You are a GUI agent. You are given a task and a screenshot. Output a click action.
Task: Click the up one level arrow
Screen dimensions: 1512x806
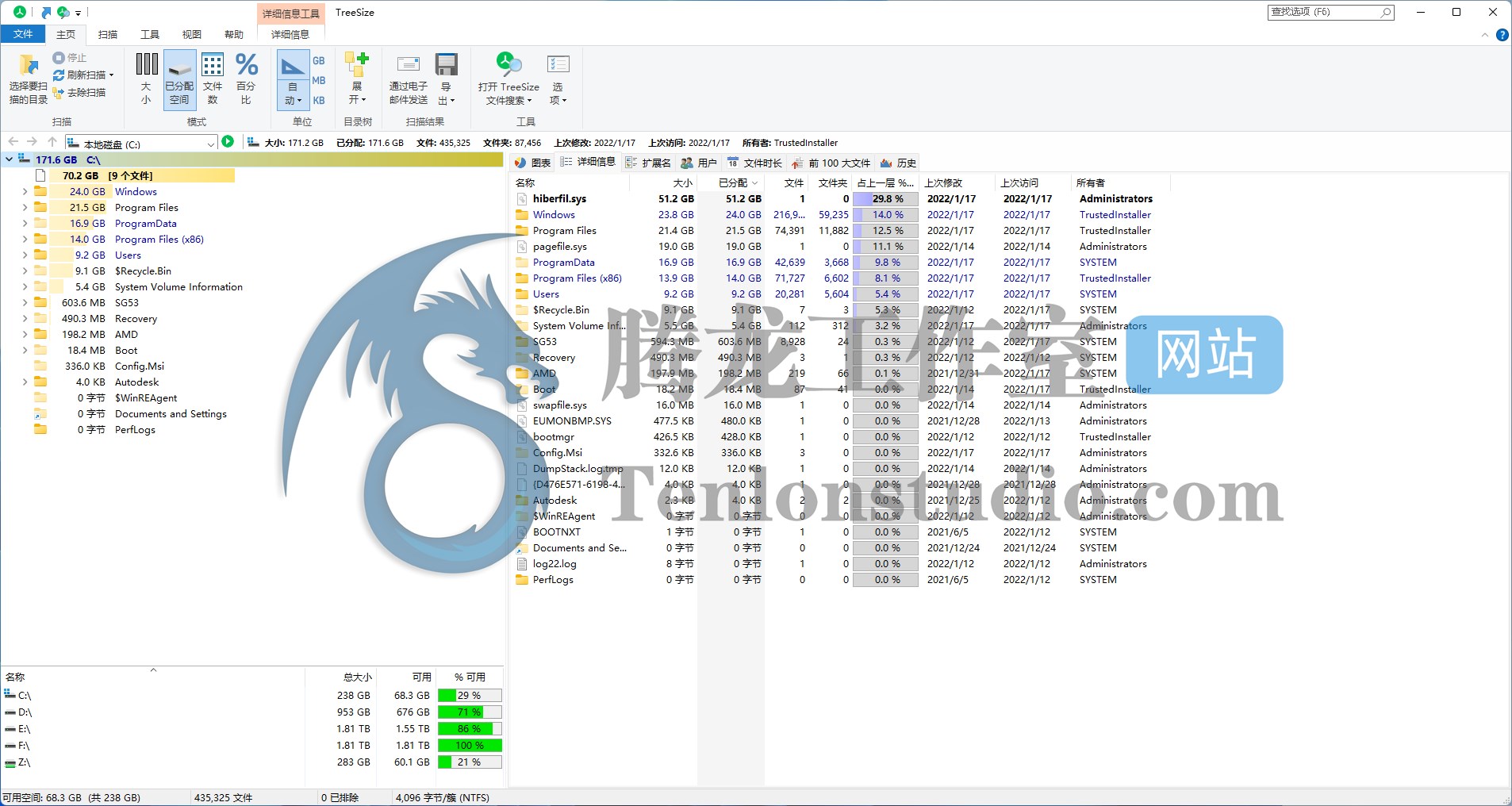pyautogui.click(x=52, y=142)
